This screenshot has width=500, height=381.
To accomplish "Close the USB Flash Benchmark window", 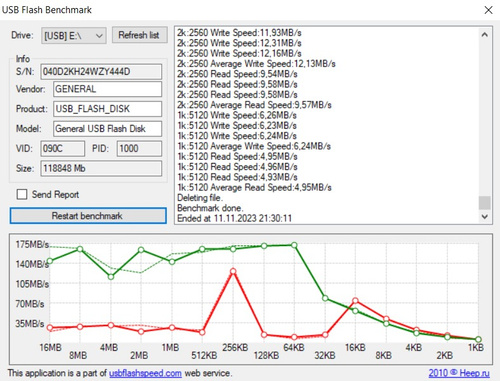I will click(x=488, y=10).
